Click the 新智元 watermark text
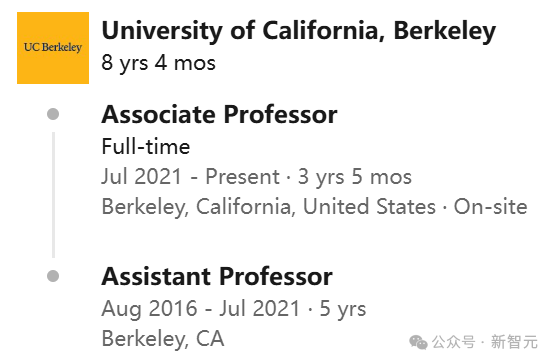Screen dimensions: 556x364 [x=515, y=342]
